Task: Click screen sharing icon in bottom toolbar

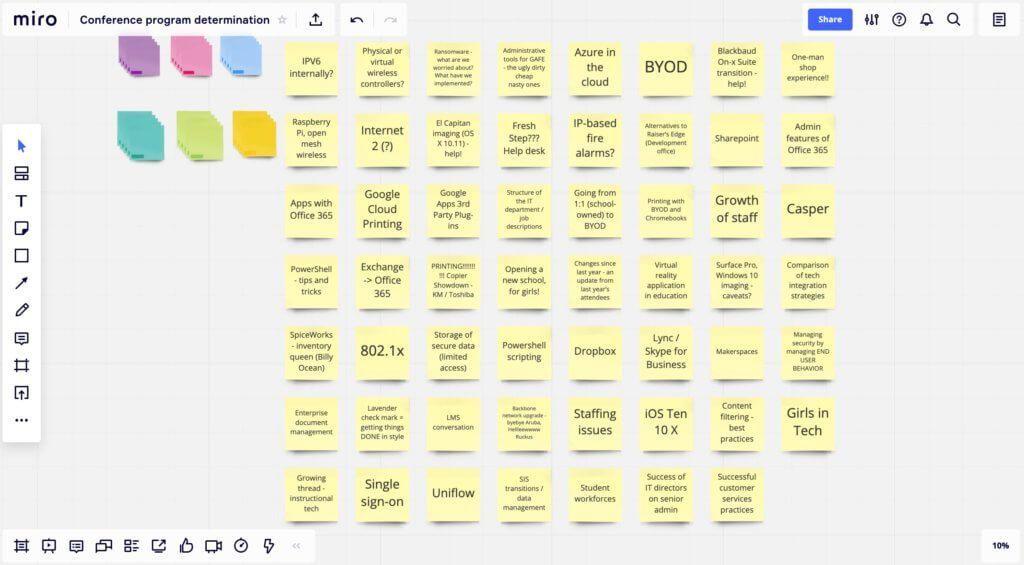Action: pos(159,546)
